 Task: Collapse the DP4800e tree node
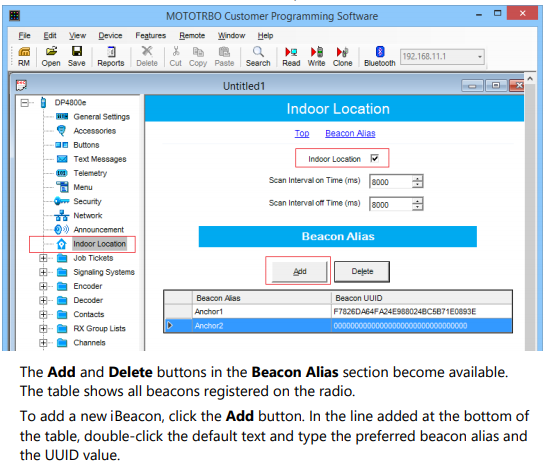coord(24,103)
